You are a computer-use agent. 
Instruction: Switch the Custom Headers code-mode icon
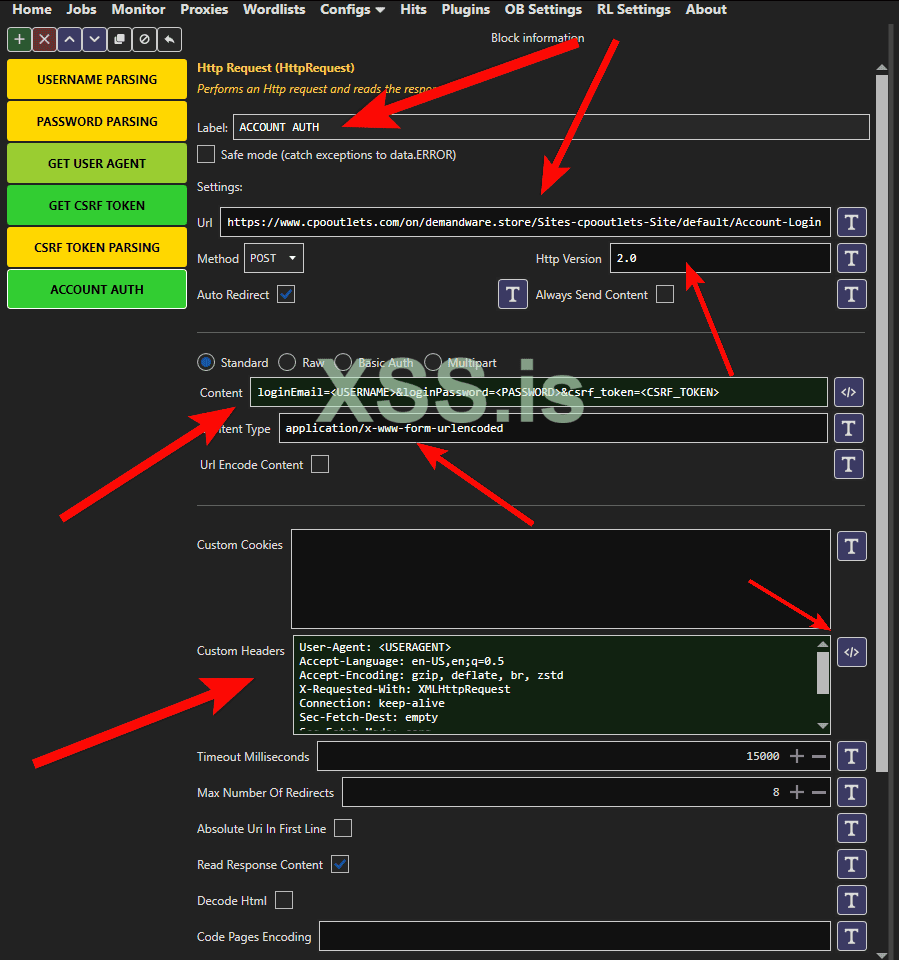(x=852, y=652)
